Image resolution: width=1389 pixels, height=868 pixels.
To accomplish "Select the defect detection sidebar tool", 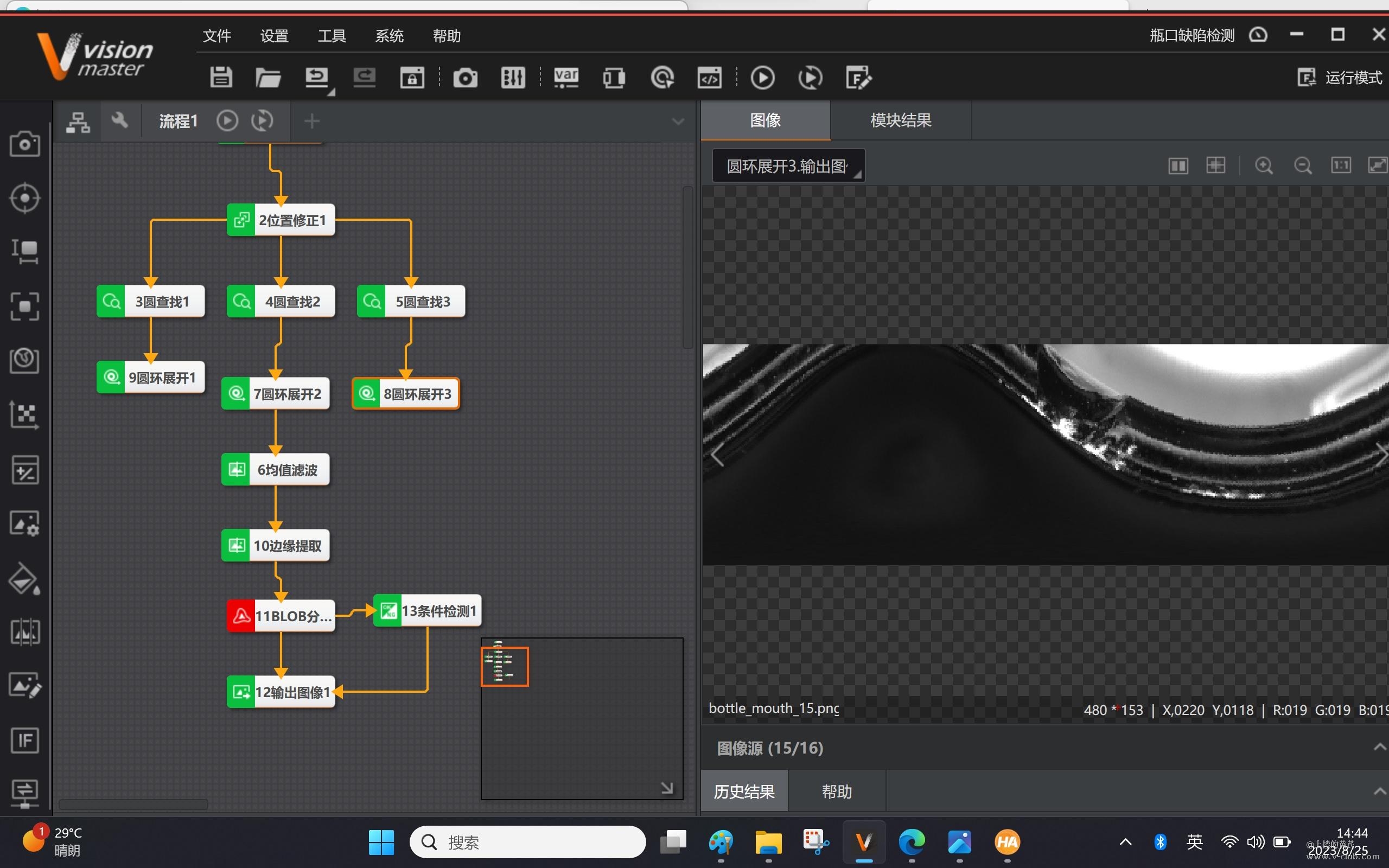I will [24, 632].
